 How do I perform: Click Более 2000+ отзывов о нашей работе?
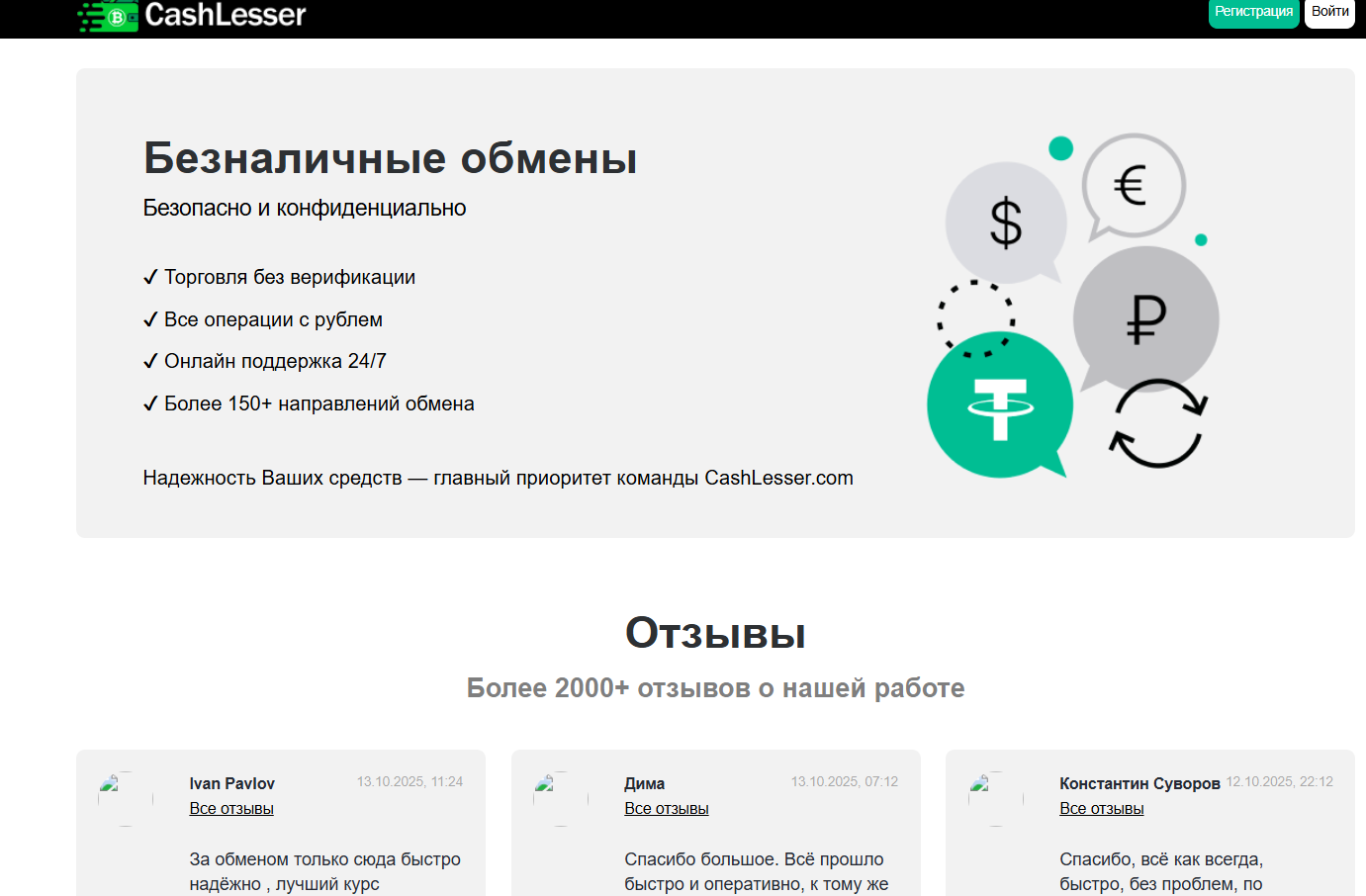point(716,688)
